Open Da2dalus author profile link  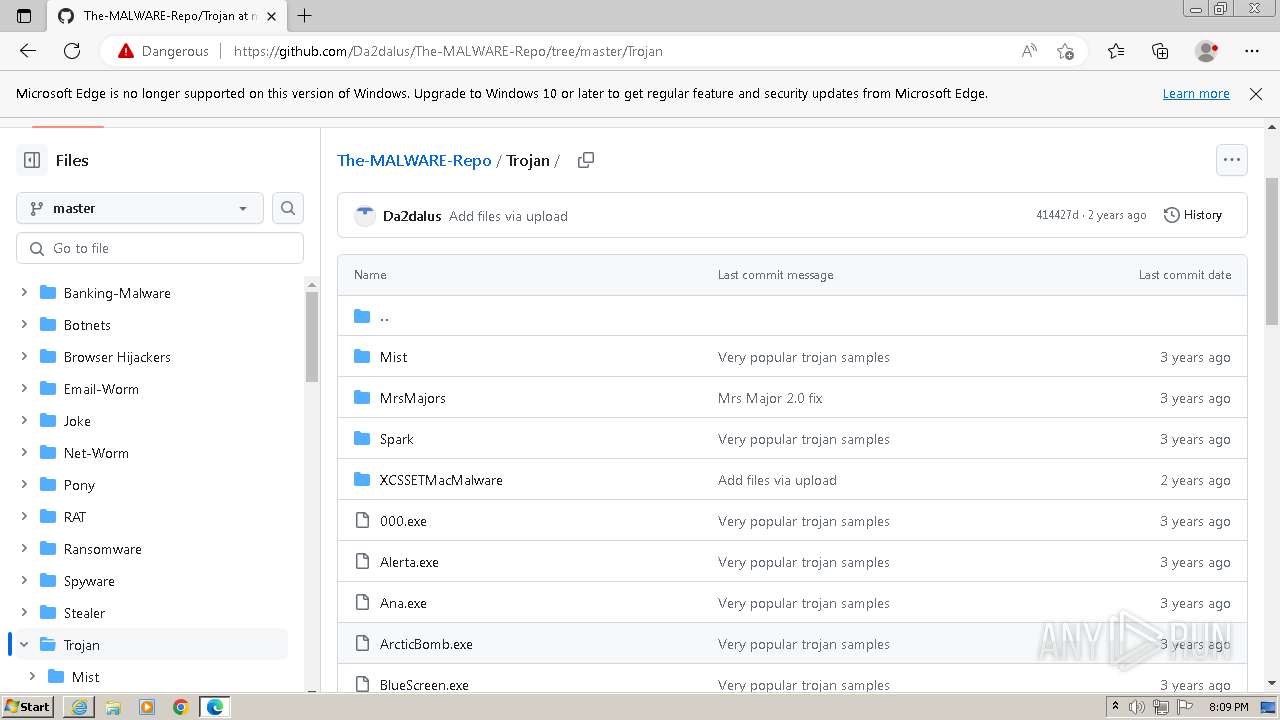click(x=412, y=216)
